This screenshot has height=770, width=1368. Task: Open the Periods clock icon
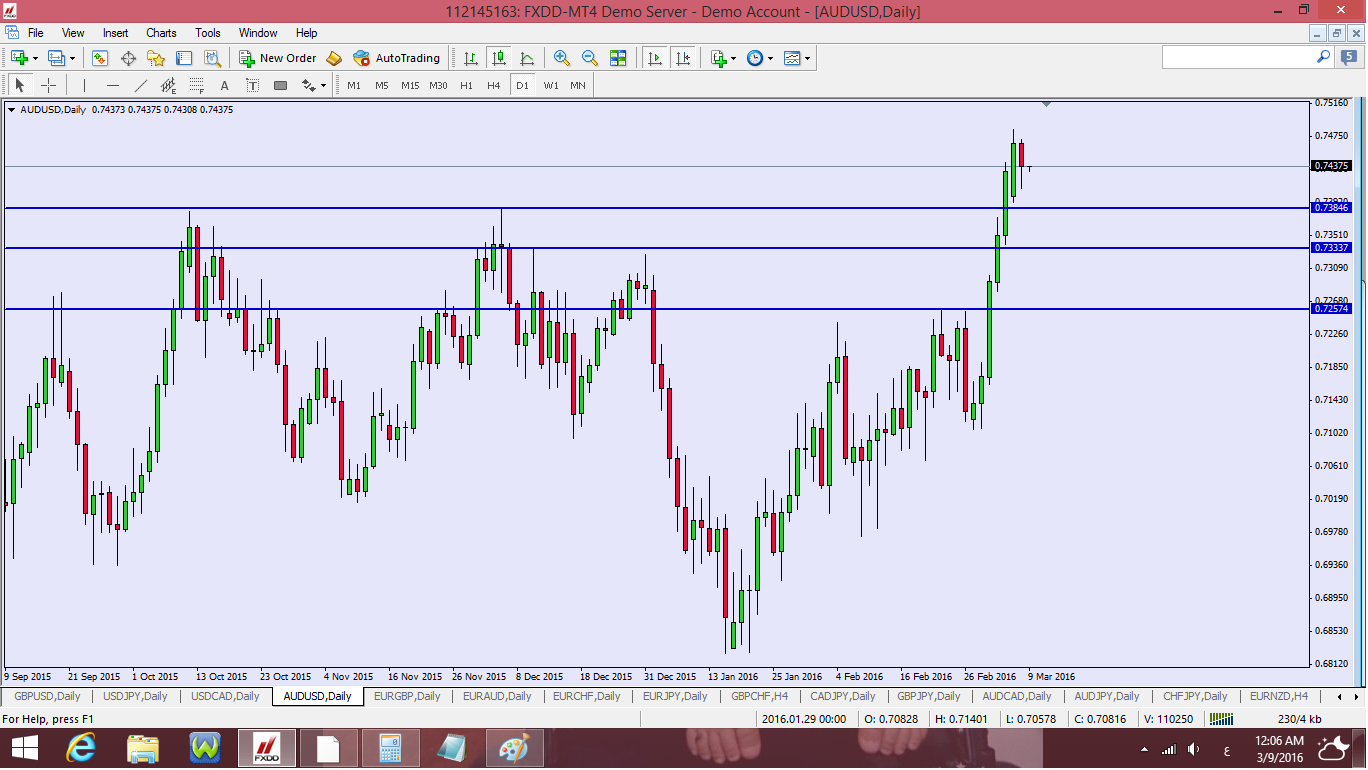pyautogui.click(x=755, y=58)
